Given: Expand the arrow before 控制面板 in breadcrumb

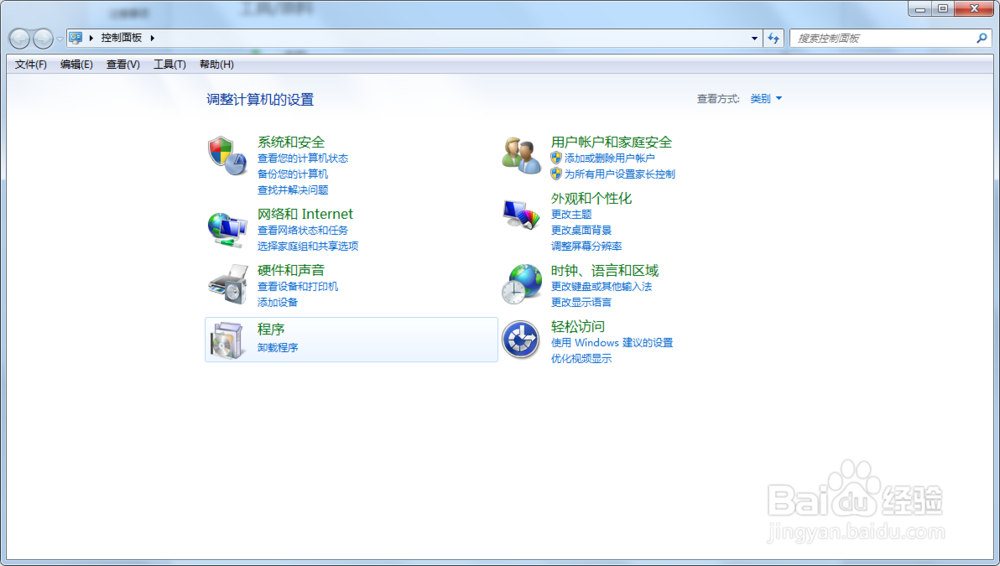Looking at the screenshot, I should click(x=91, y=38).
